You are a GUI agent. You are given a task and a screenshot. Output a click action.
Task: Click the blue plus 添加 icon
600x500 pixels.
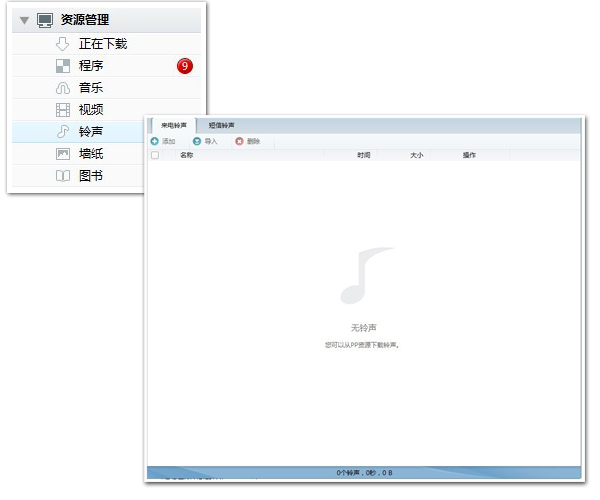point(155,142)
